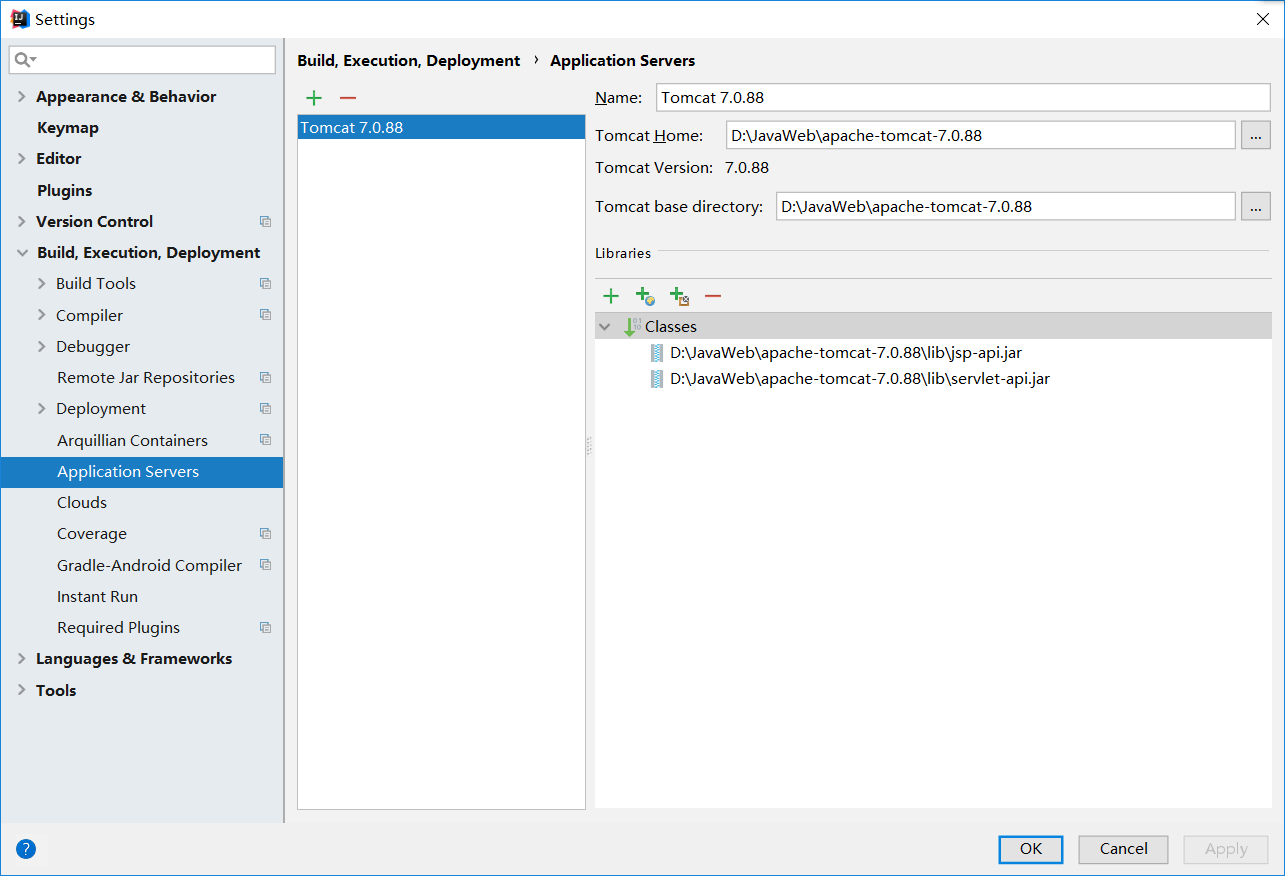Expand the Compiler node
Screen dimensions: 1285x876
tap(42, 315)
